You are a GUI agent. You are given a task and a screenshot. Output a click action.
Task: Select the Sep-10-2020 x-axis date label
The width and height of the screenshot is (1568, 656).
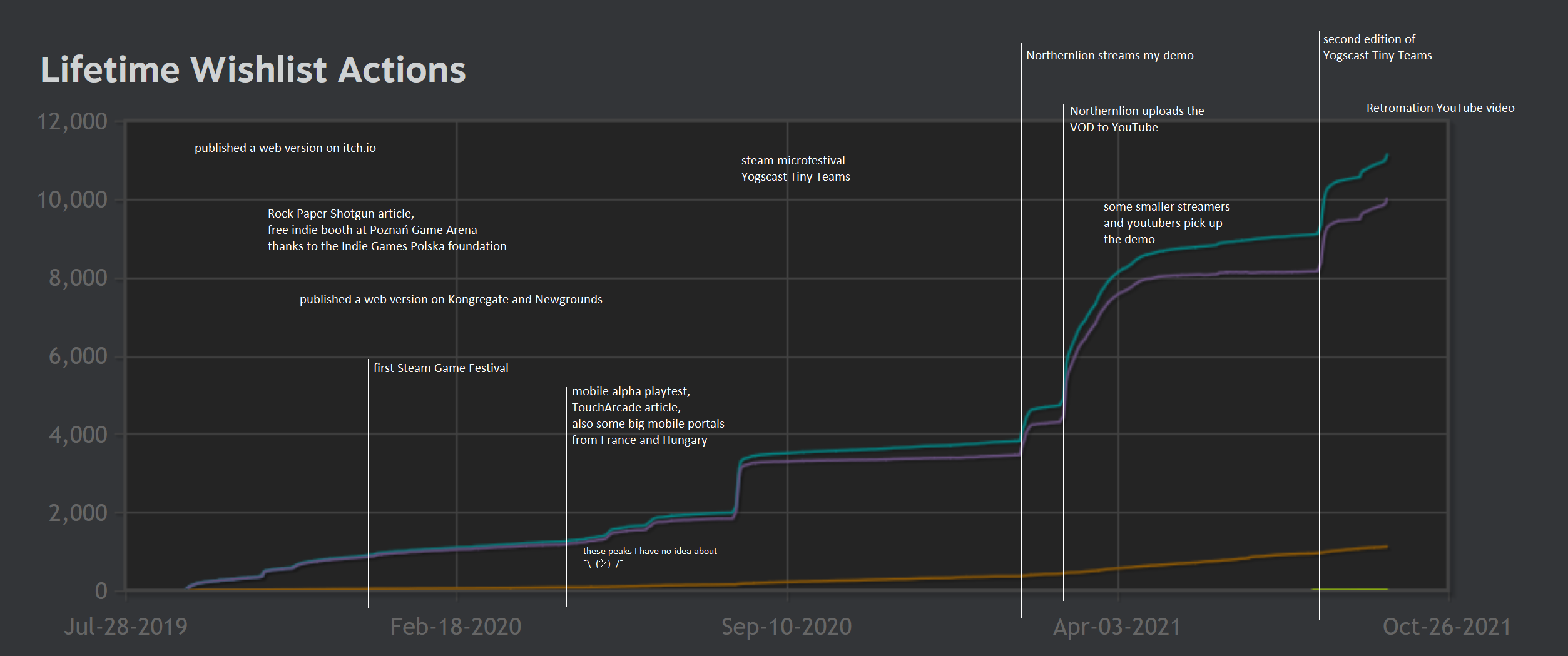787,627
